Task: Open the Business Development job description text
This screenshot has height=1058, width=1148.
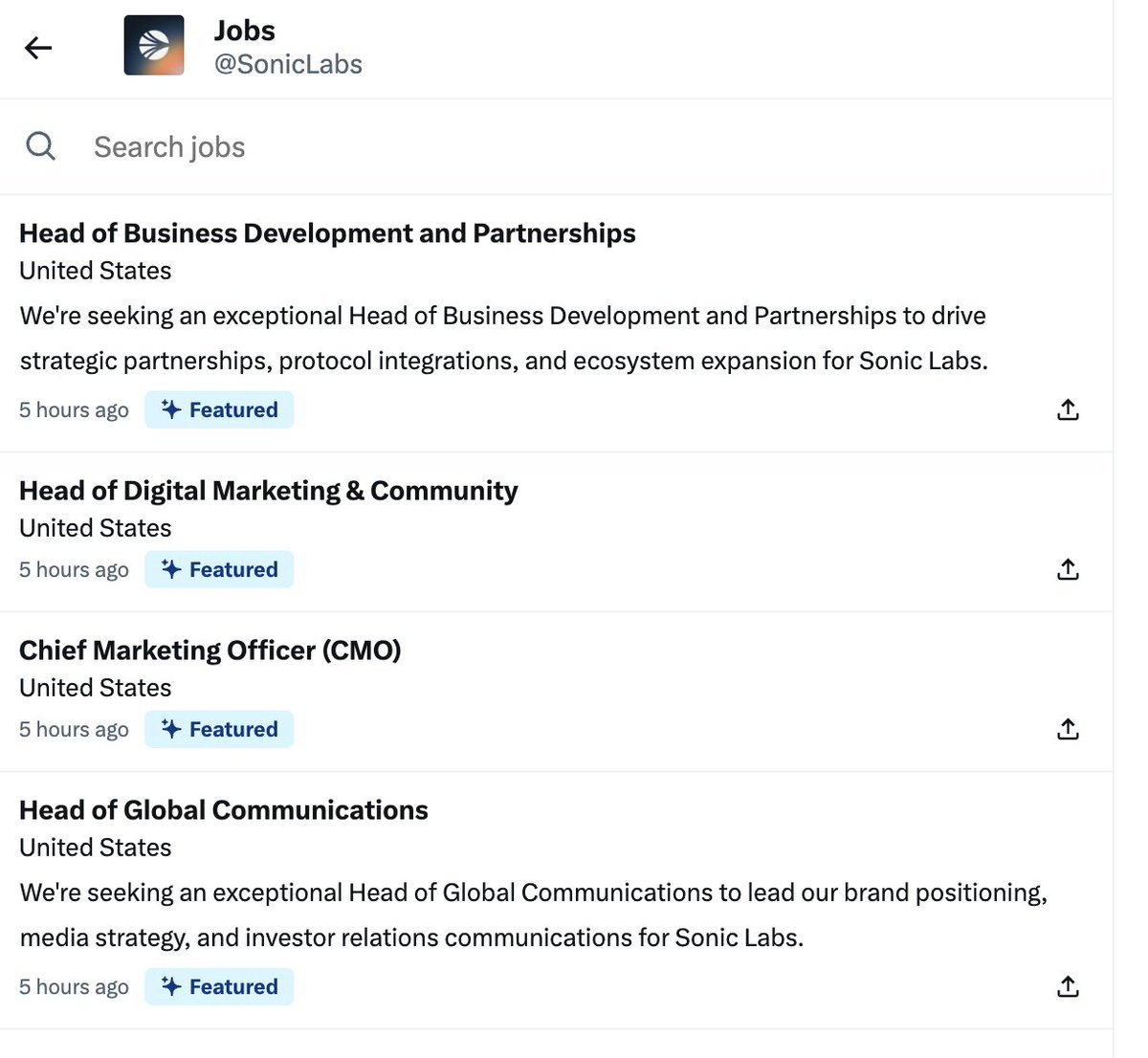Action: coord(502,339)
